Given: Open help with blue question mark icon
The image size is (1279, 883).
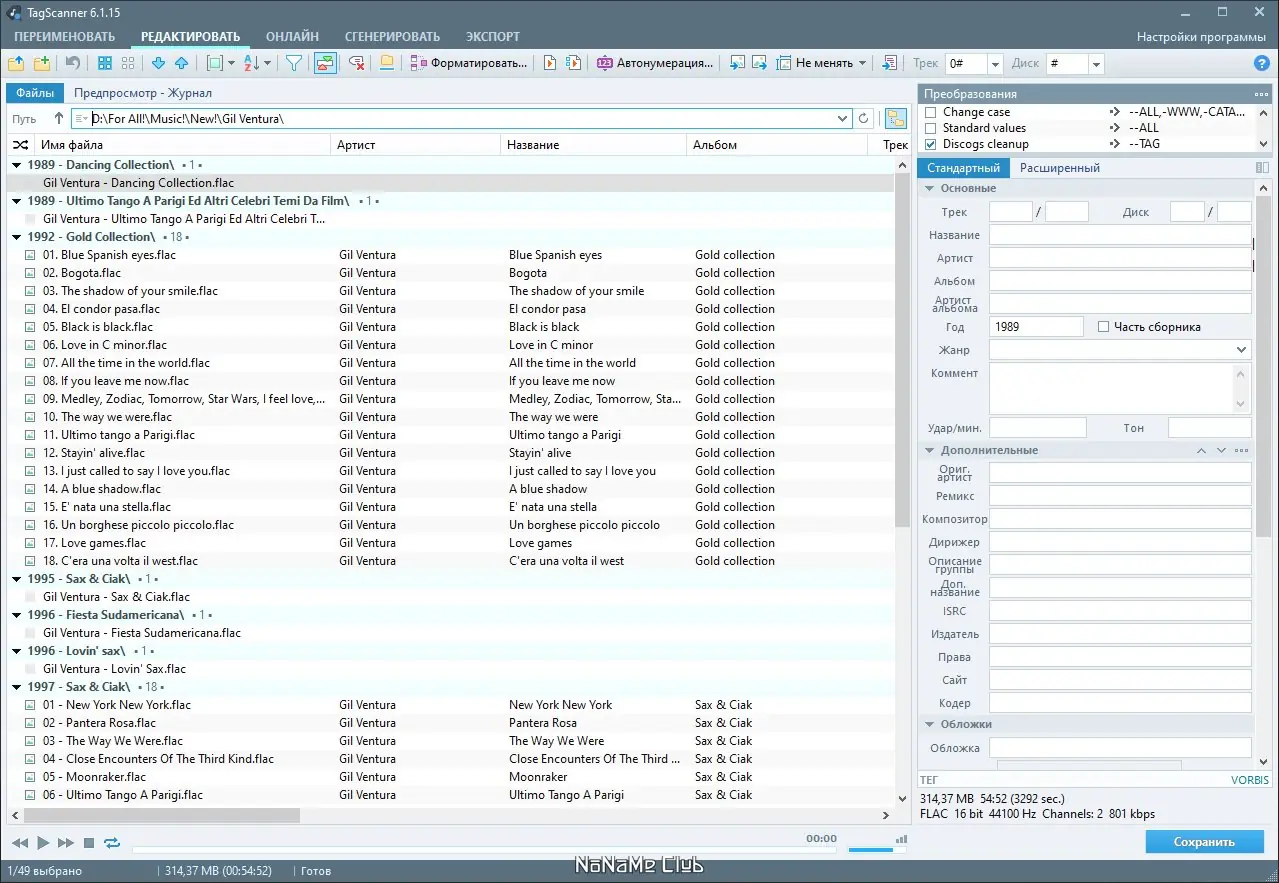Looking at the screenshot, I should (x=1262, y=63).
